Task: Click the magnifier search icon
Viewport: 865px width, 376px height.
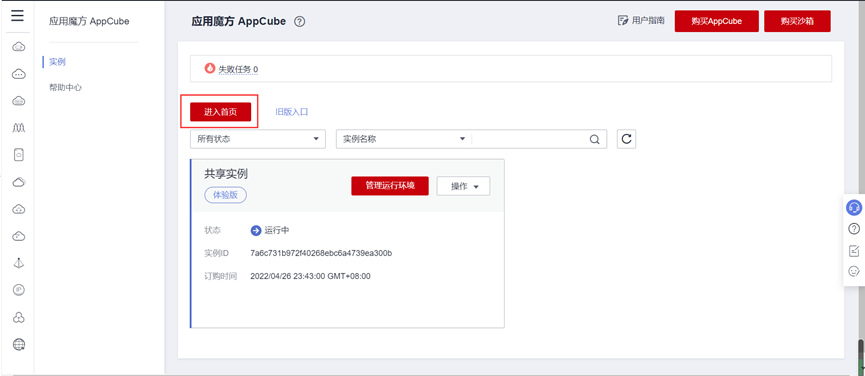Action: [594, 139]
